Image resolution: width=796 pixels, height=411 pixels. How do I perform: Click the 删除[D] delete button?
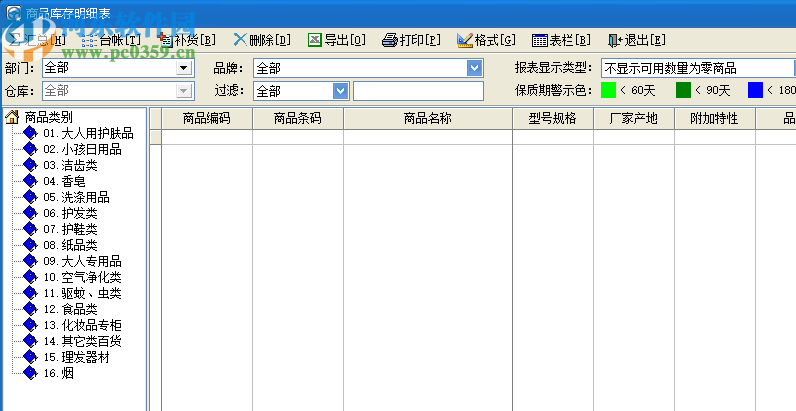262,40
